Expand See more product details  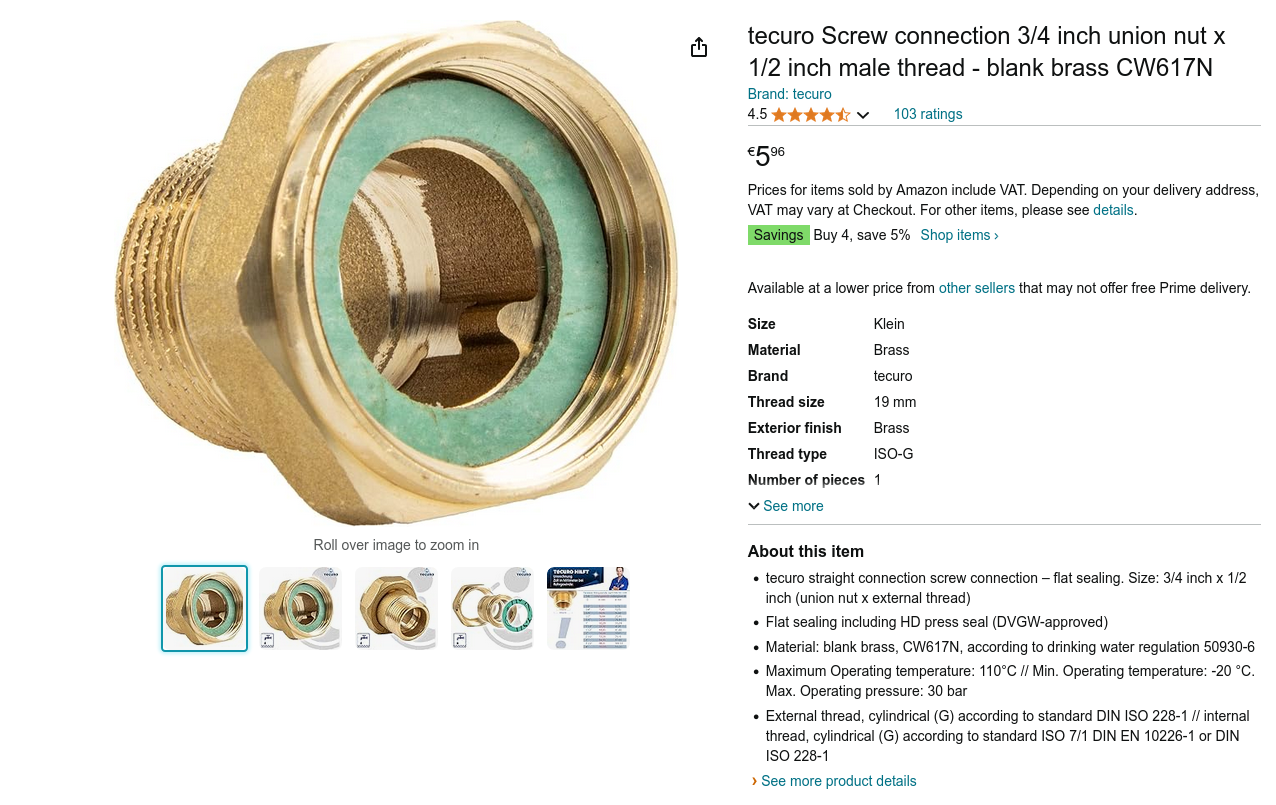point(838,781)
